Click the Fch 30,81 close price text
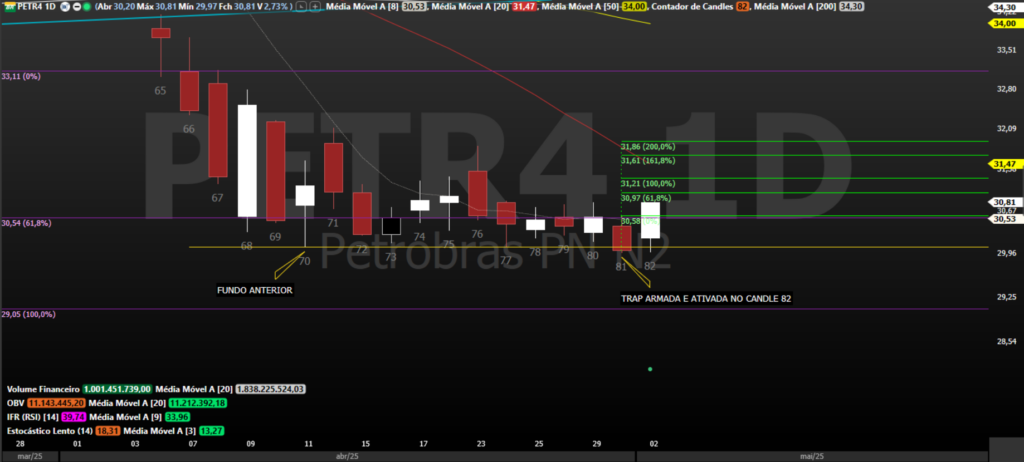 pyautogui.click(x=236, y=7)
